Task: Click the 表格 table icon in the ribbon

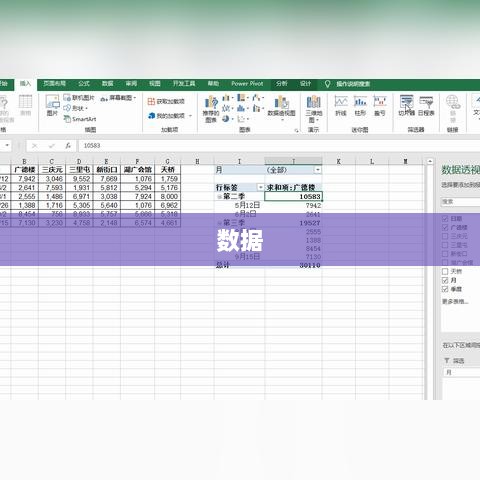Action: [25, 102]
